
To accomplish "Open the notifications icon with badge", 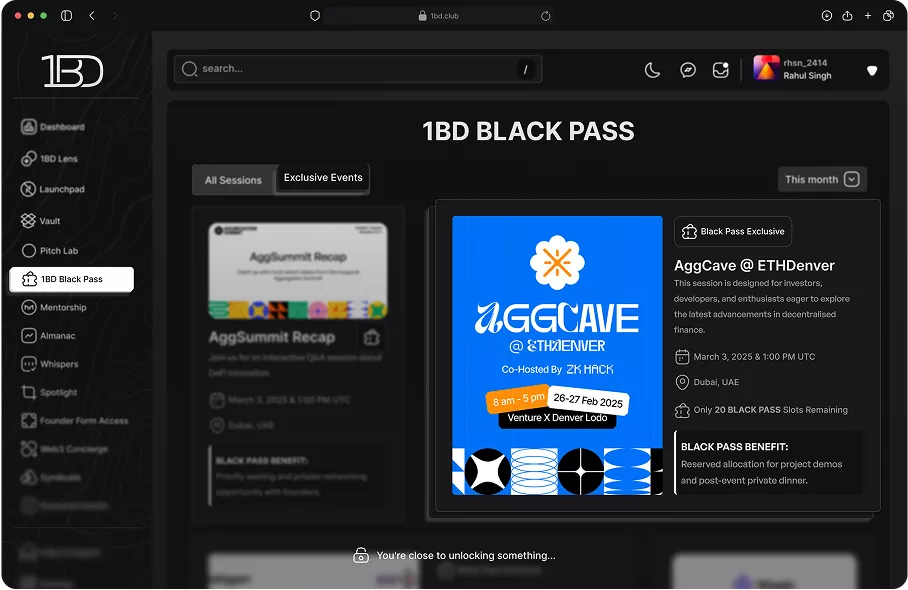I will click(720, 70).
